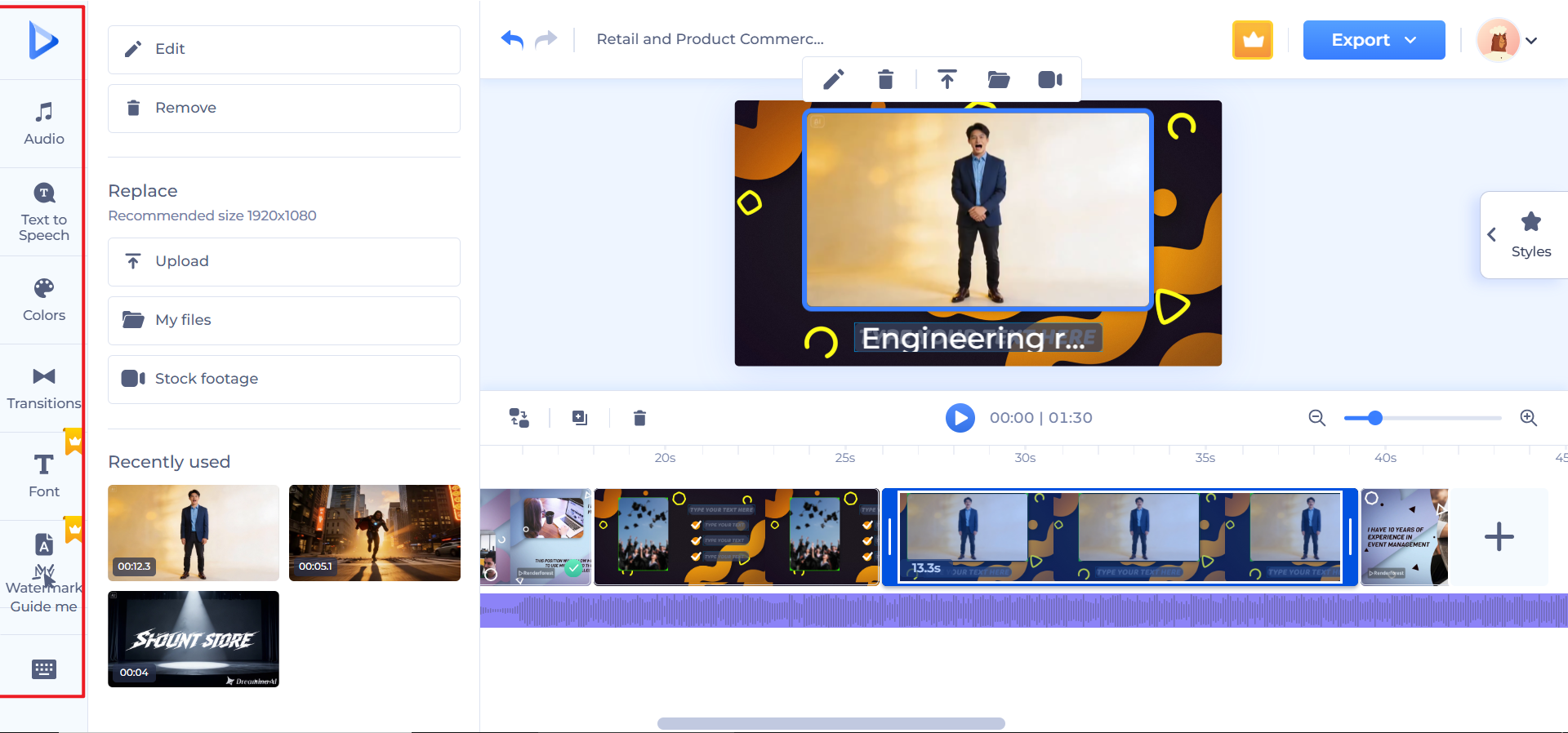1568x733 pixels.
Task: Open keyboard shortcuts icon in the sidebar
Action: (x=44, y=669)
